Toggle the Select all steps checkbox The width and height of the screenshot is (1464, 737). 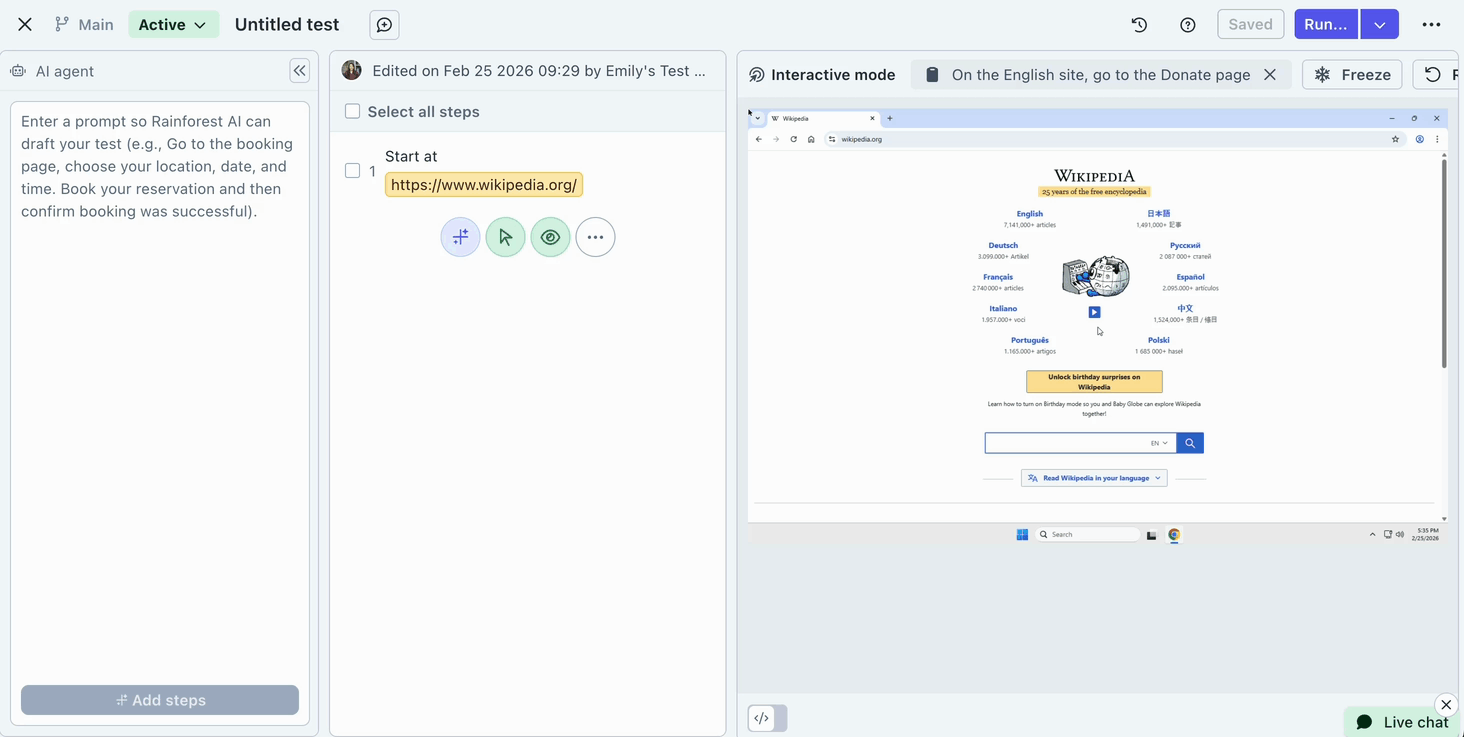pos(352,111)
